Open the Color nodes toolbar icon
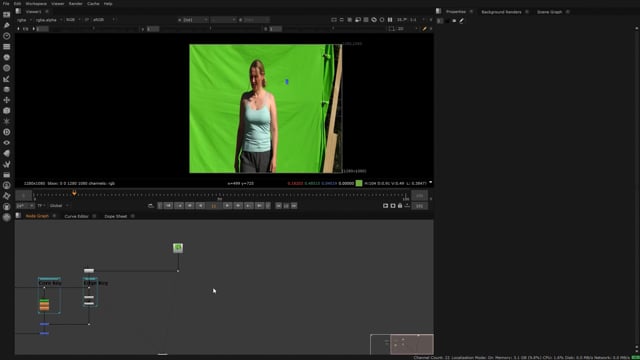The image size is (640, 360). coord(7,58)
